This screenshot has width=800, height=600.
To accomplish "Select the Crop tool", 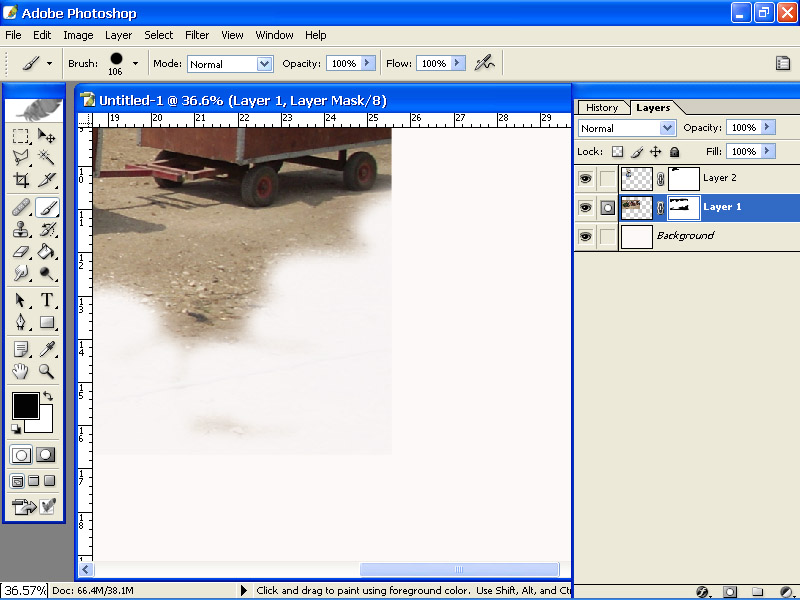I will (x=21, y=181).
